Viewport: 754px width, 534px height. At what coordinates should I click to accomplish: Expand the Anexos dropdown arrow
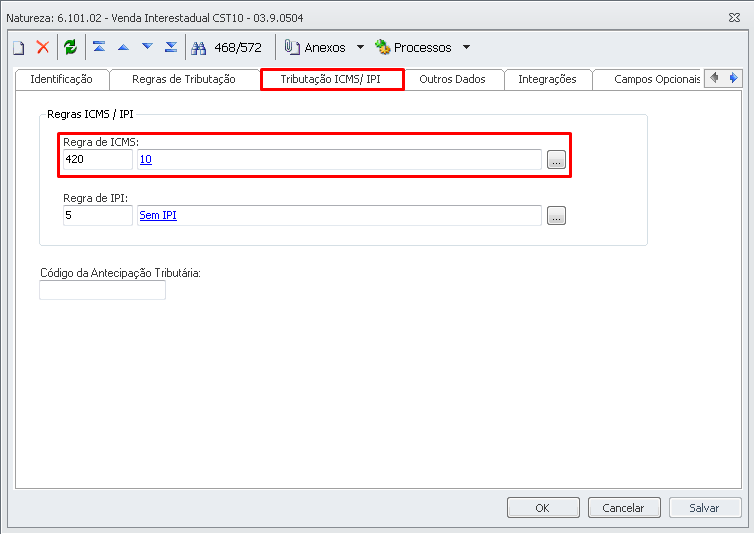pos(360,47)
